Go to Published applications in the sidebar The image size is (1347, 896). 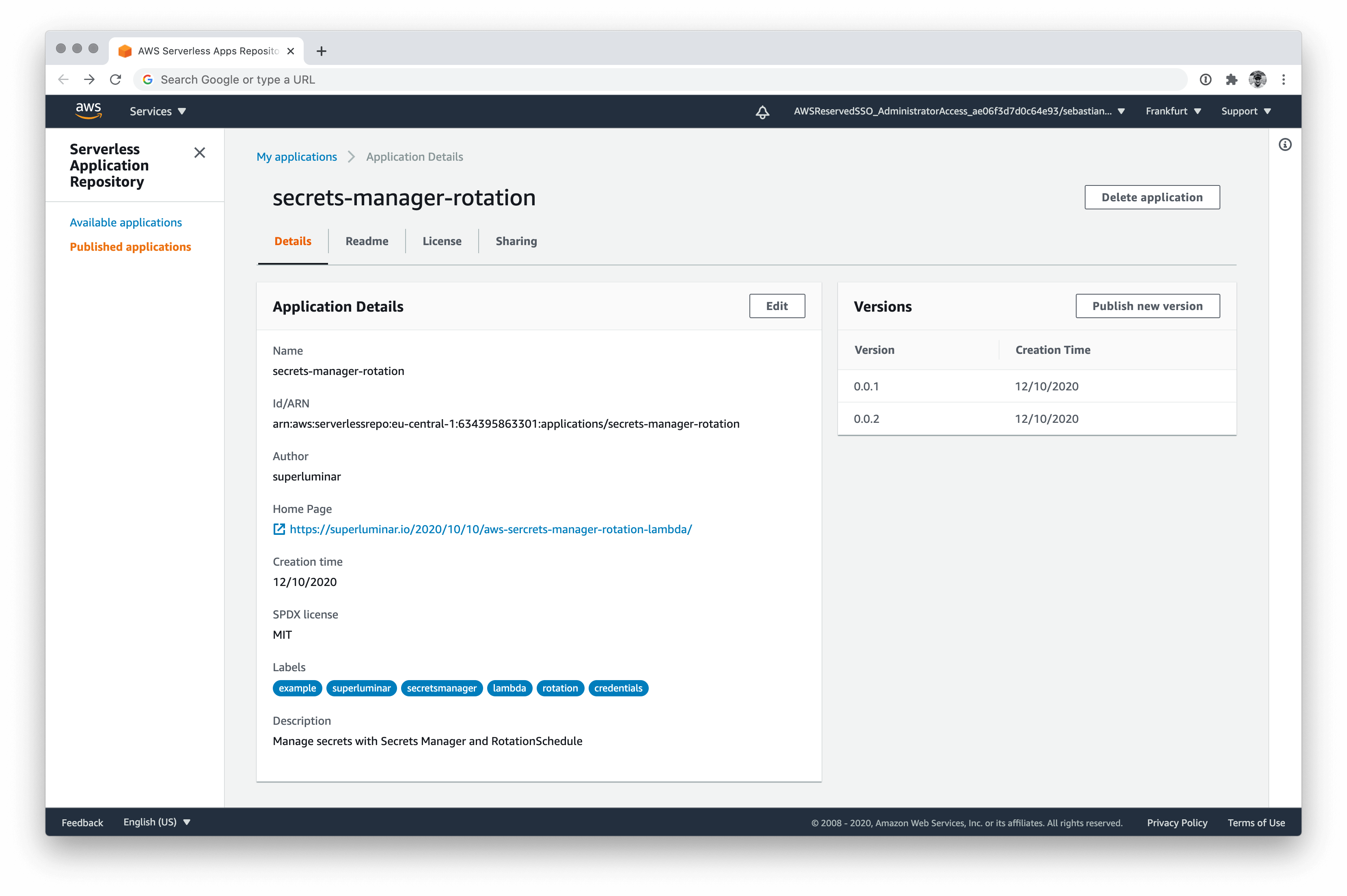point(130,246)
